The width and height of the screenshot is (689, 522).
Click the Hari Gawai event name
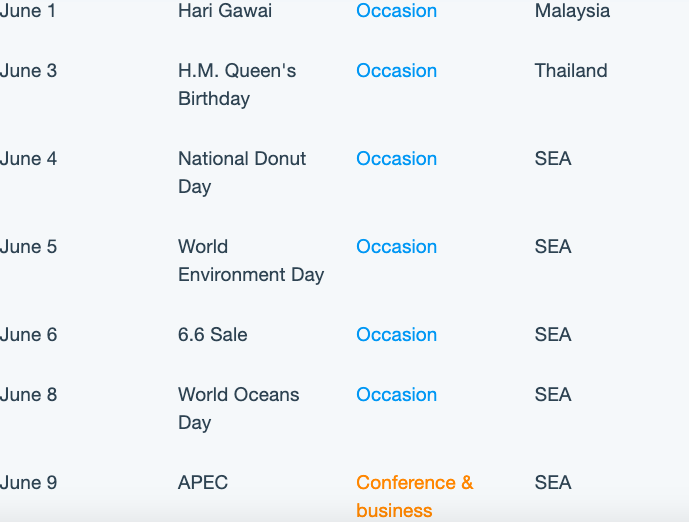[x=224, y=11]
